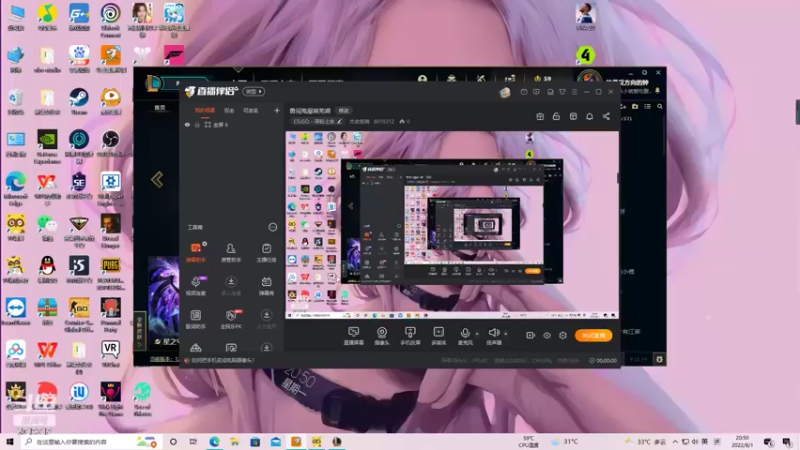This screenshot has width=800, height=450.
Task: Open the Wallpaper Engine desktop icon
Action: pos(111,189)
